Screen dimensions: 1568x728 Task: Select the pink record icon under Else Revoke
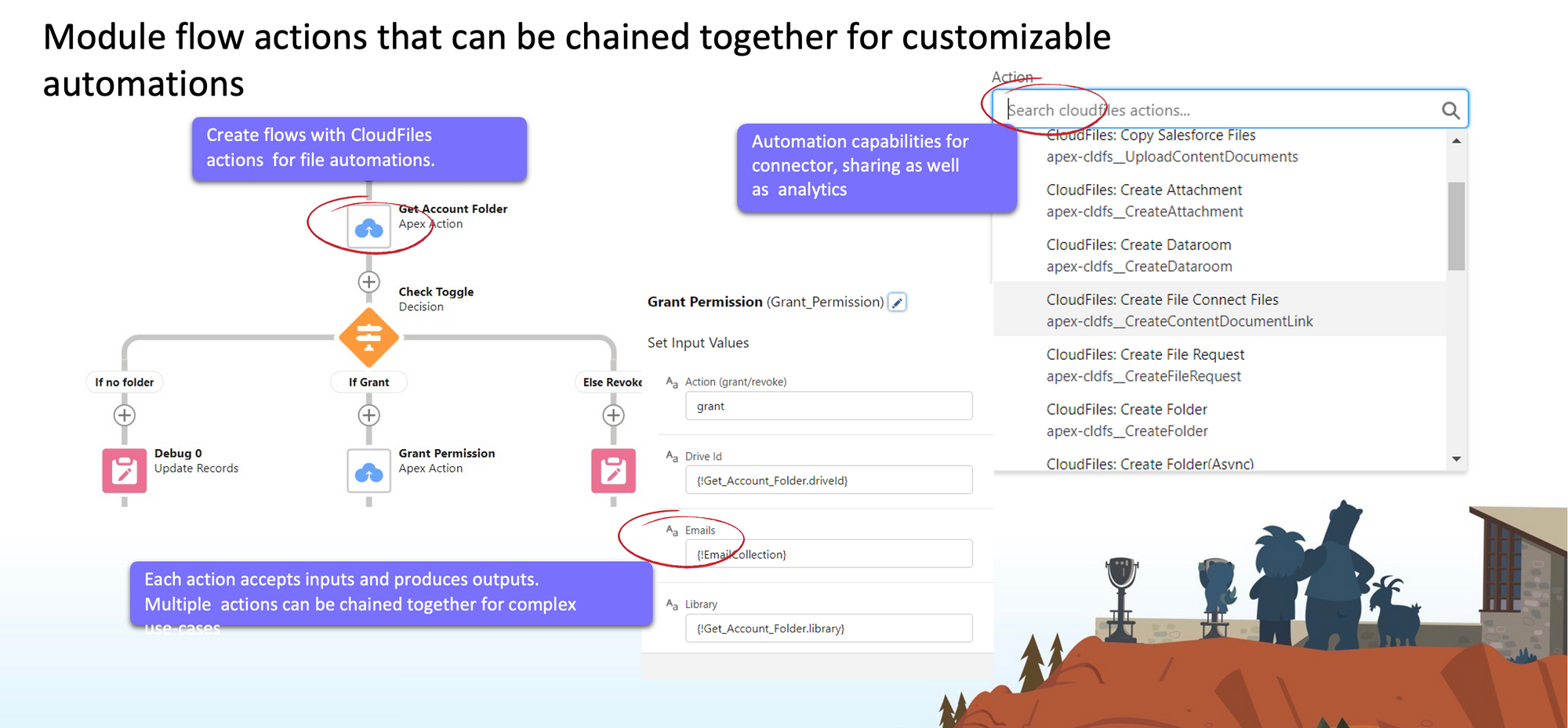click(x=613, y=471)
